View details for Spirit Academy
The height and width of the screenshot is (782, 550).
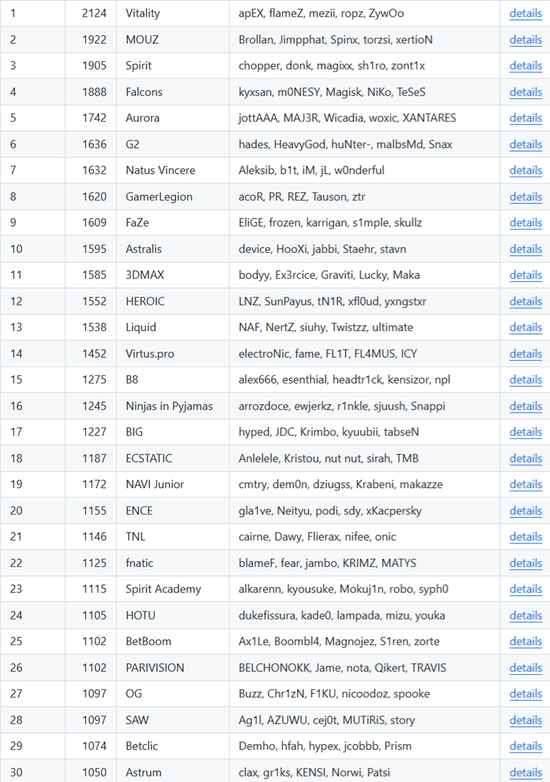pyautogui.click(x=526, y=589)
